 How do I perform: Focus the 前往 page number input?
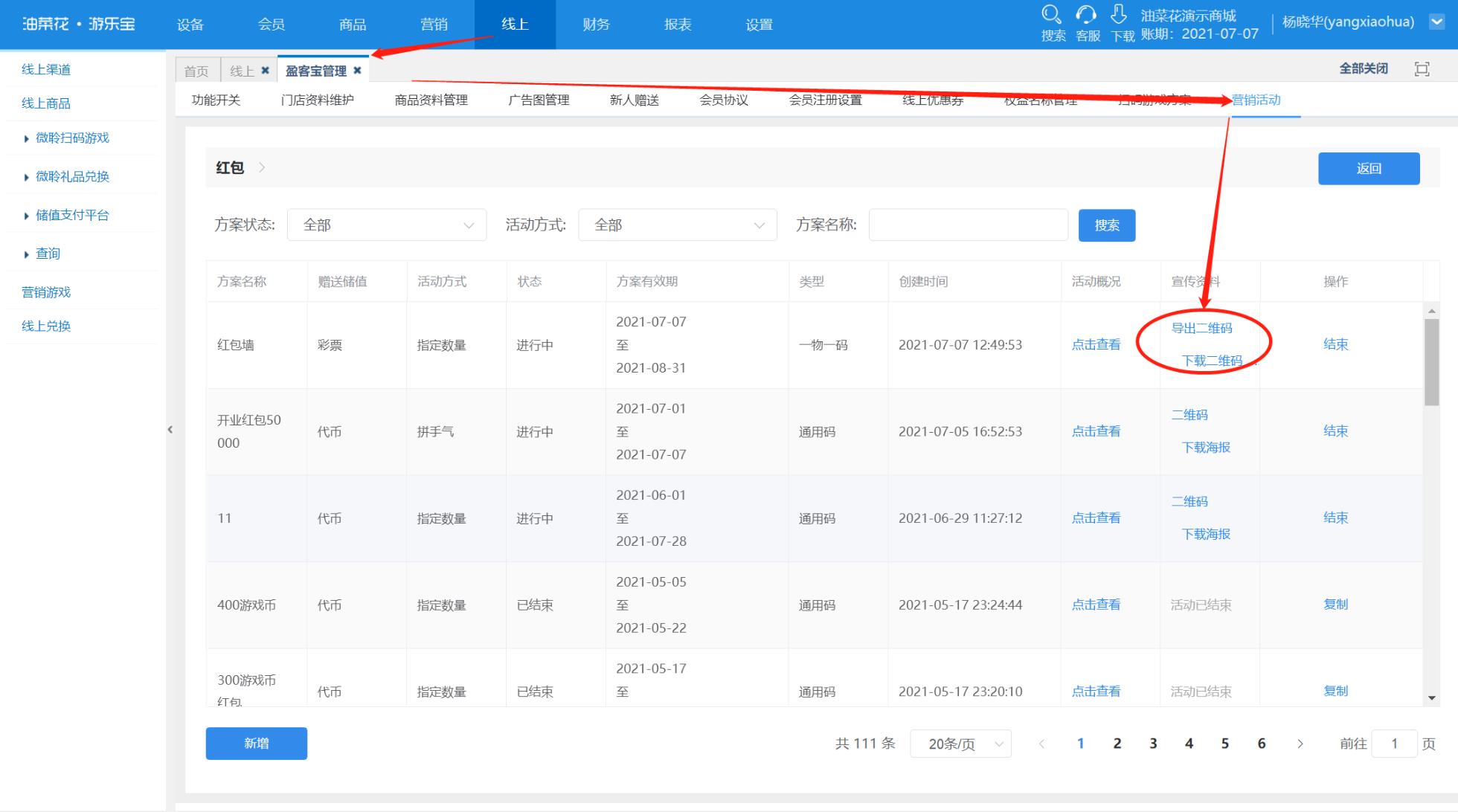[x=1394, y=744]
